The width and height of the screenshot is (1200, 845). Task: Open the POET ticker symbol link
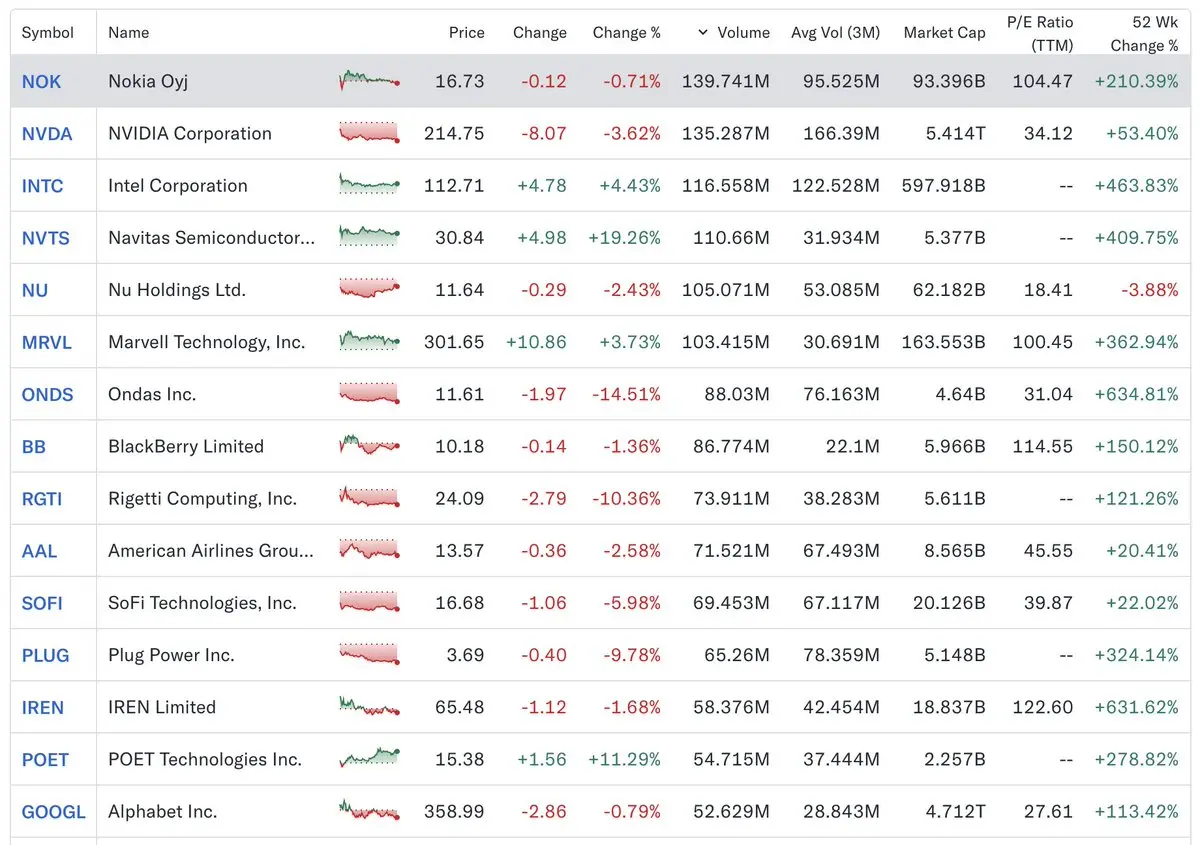click(x=45, y=760)
